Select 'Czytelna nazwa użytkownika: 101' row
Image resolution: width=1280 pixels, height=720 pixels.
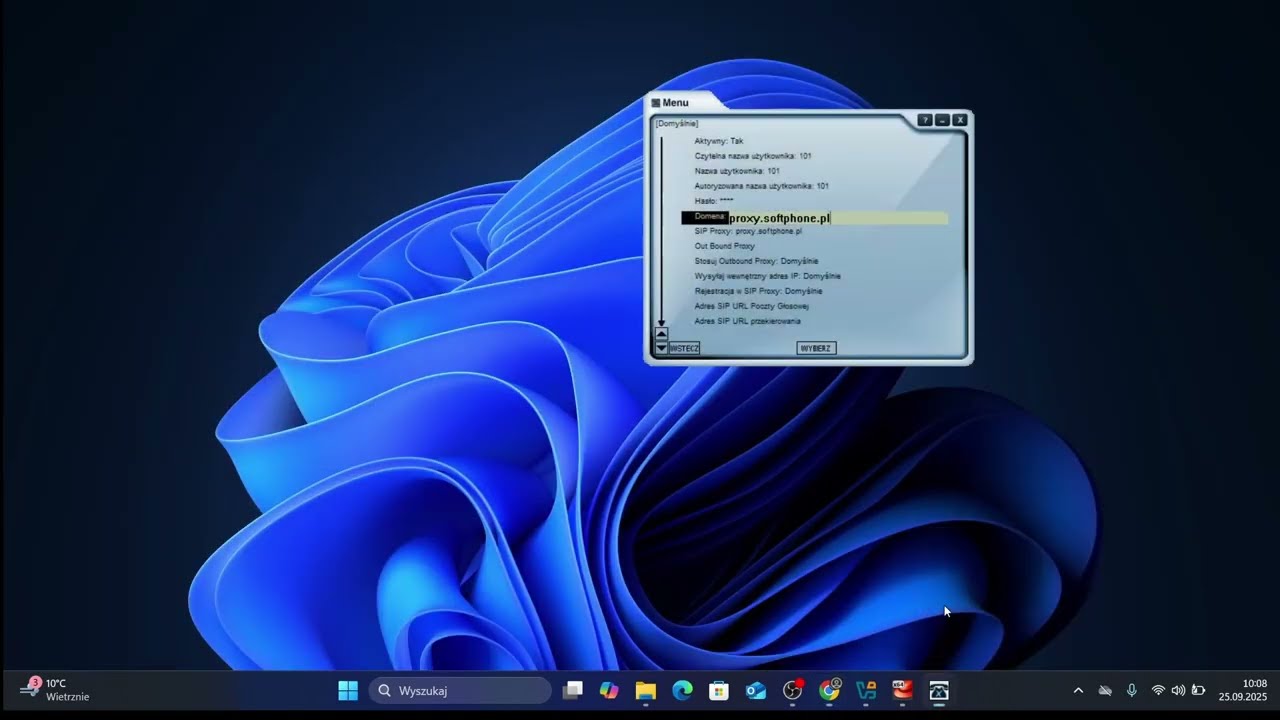pos(753,156)
